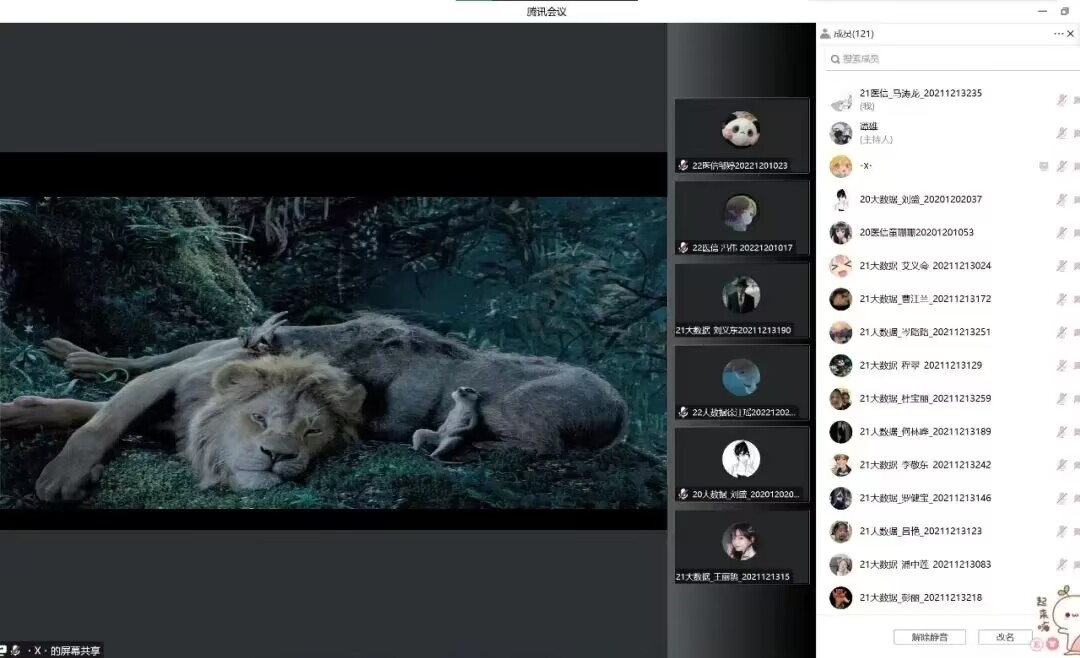Click mic icon for member 20211213083

click(1061, 565)
